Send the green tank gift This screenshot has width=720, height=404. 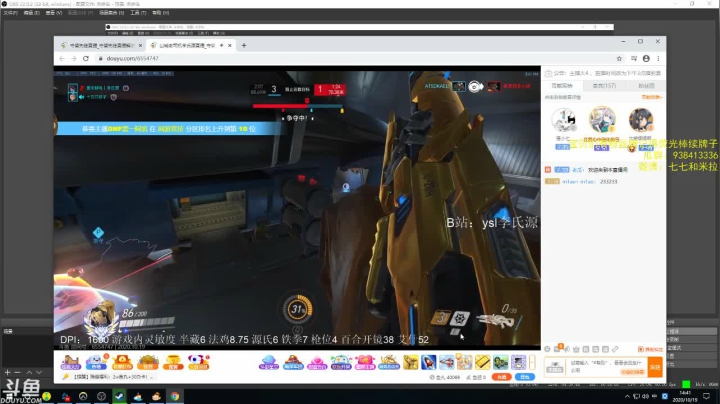[501, 362]
